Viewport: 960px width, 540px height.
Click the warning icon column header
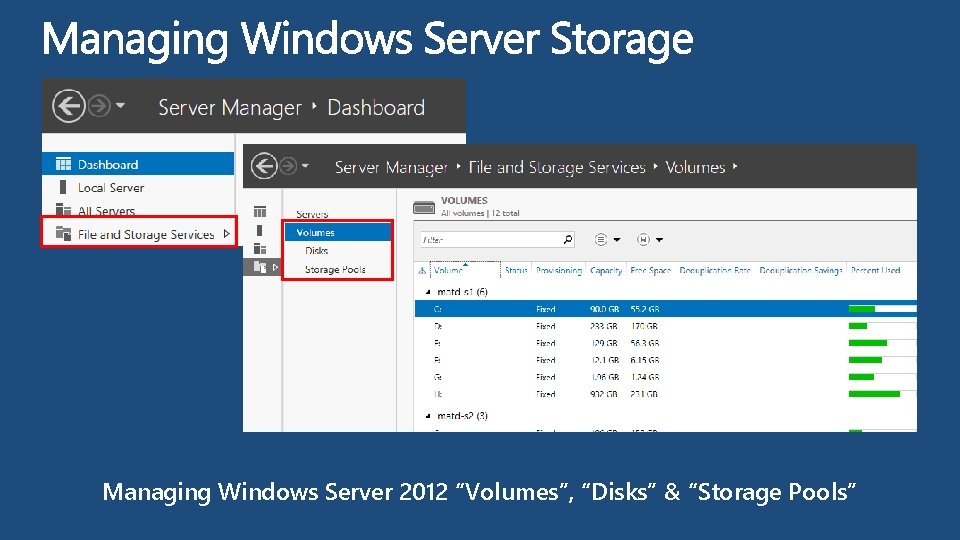click(x=422, y=270)
